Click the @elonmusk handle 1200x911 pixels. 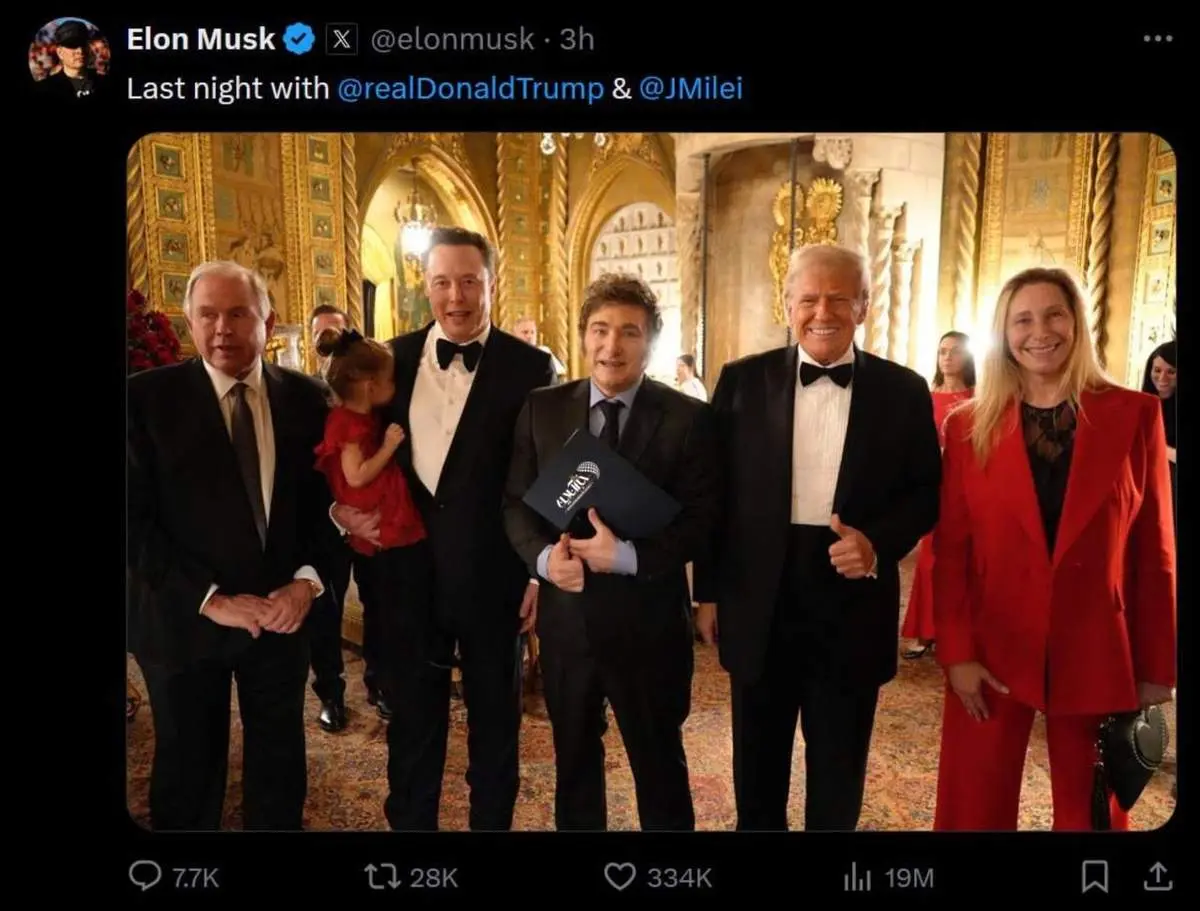452,39
